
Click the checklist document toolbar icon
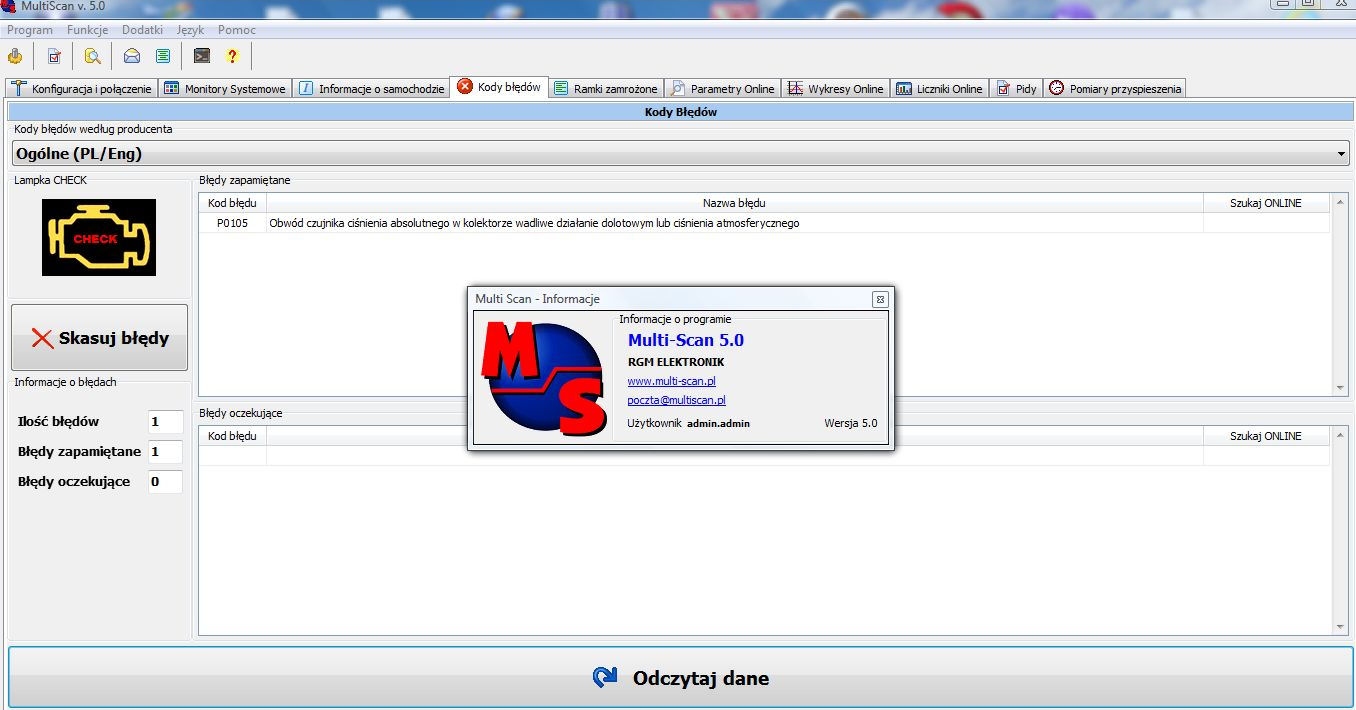coord(54,56)
